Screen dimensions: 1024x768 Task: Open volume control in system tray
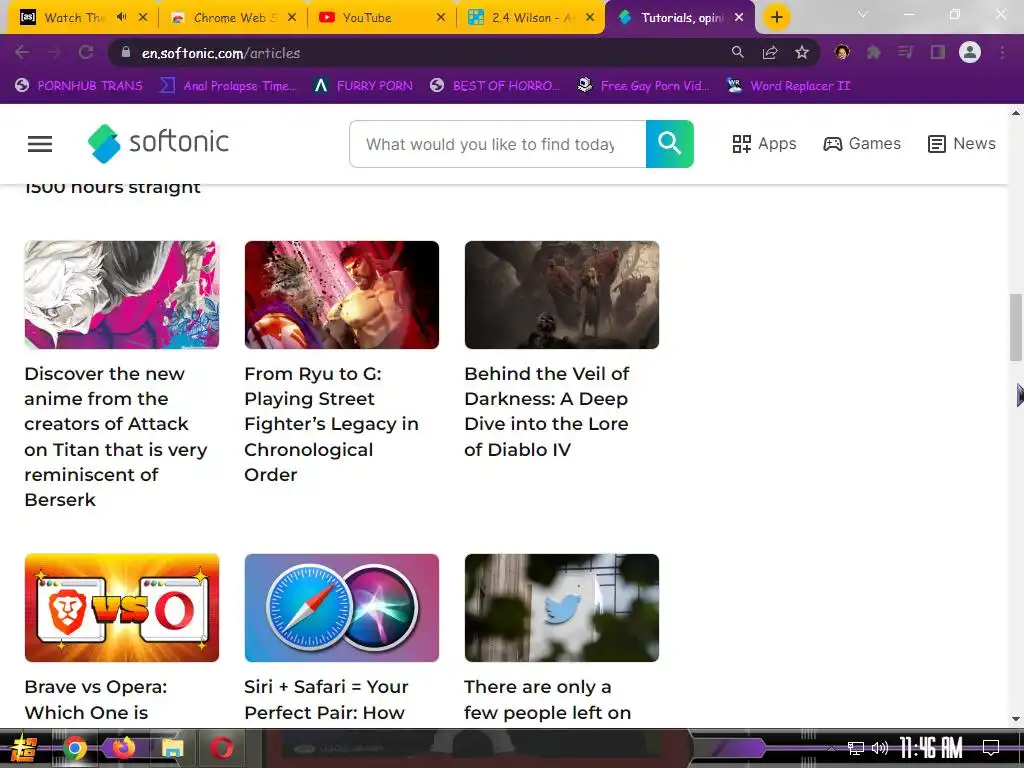880,748
